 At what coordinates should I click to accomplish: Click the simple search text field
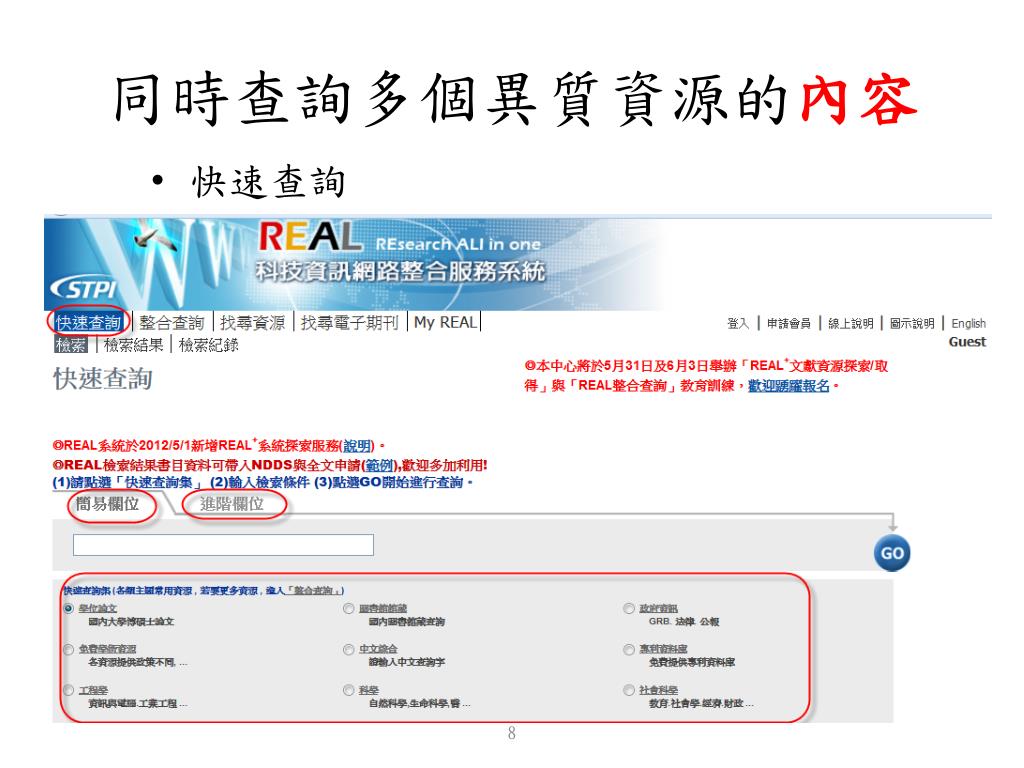pyautogui.click(x=223, y=545)
